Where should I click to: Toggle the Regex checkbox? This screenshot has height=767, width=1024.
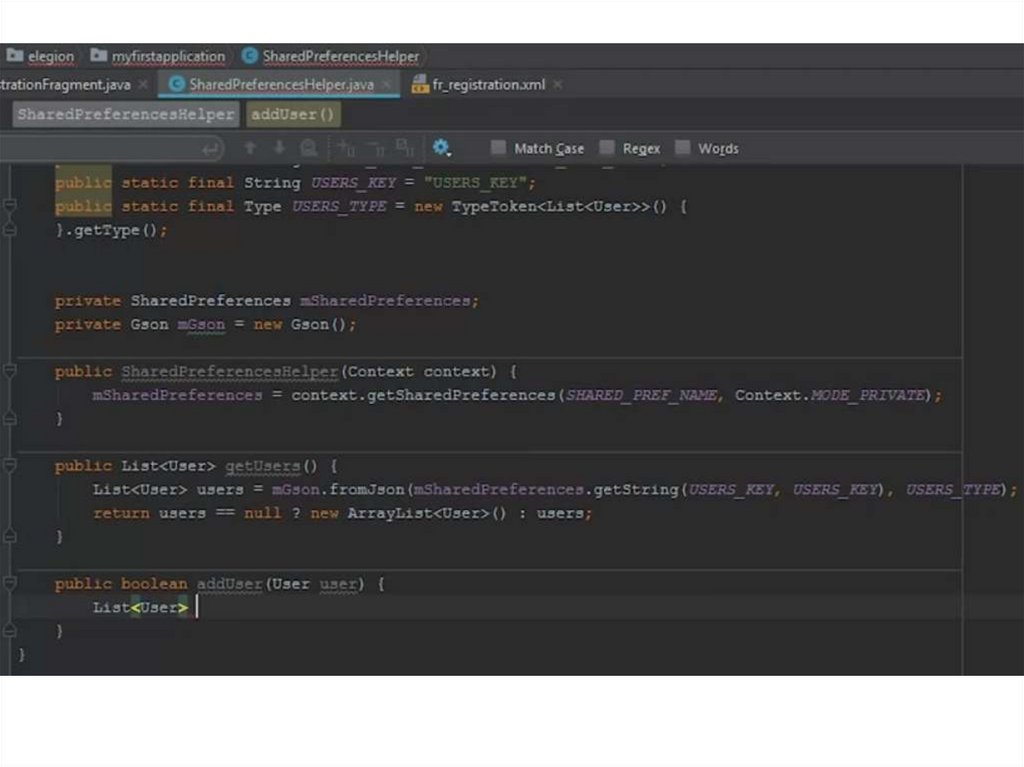click(607, 148)
